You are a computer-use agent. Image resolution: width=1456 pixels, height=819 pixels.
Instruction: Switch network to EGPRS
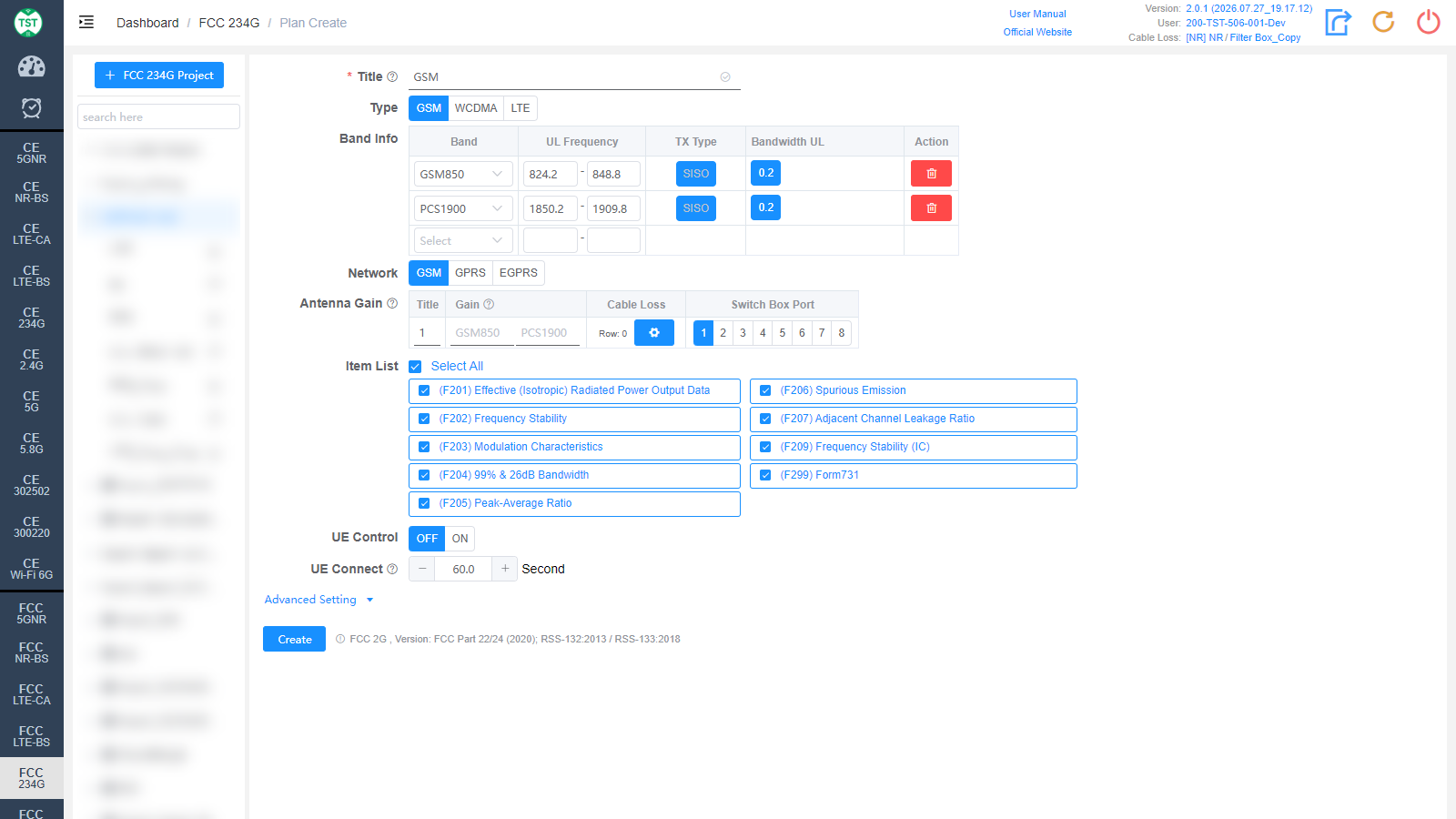[x=519, y=273]
